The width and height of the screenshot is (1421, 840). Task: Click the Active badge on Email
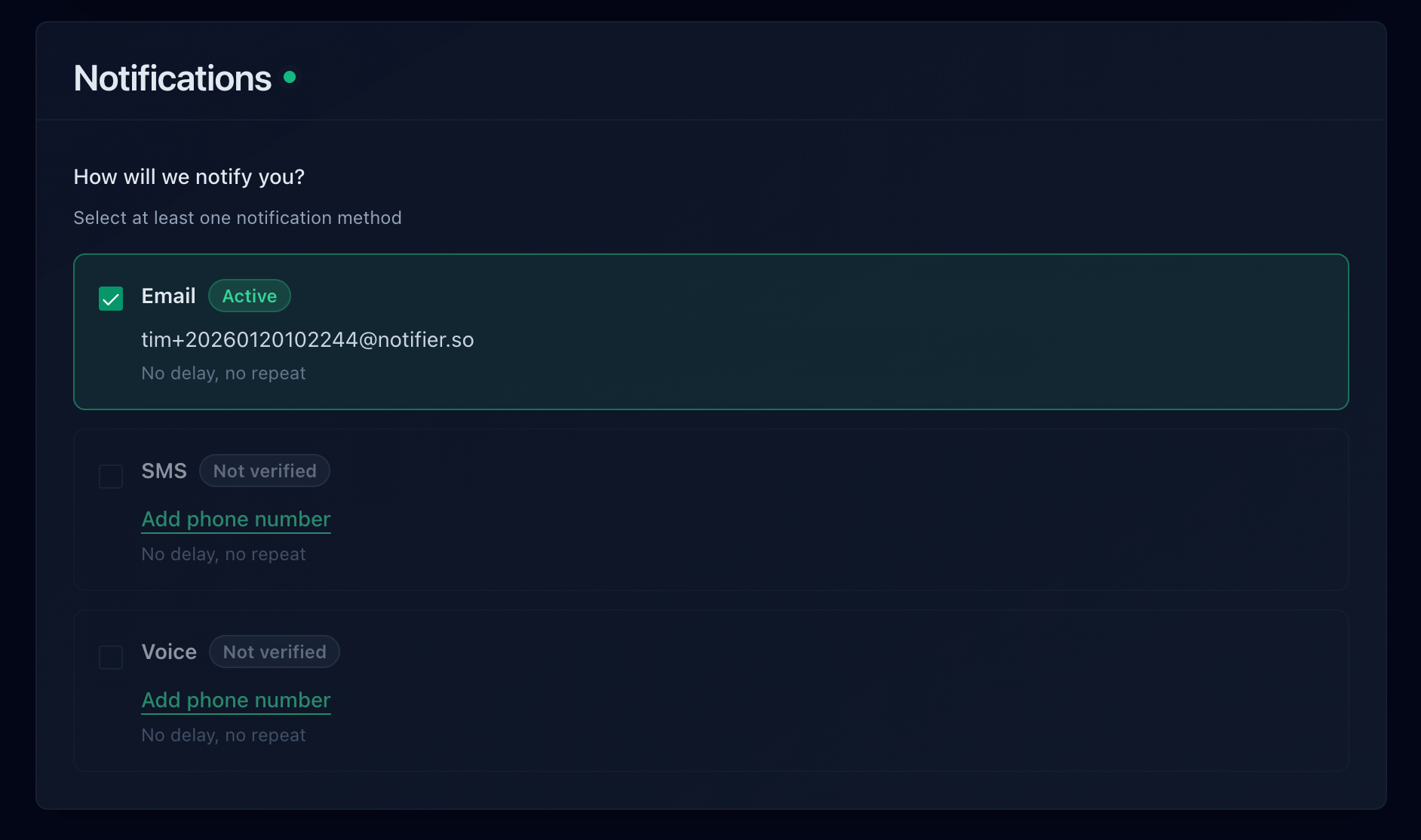(249, 296)
